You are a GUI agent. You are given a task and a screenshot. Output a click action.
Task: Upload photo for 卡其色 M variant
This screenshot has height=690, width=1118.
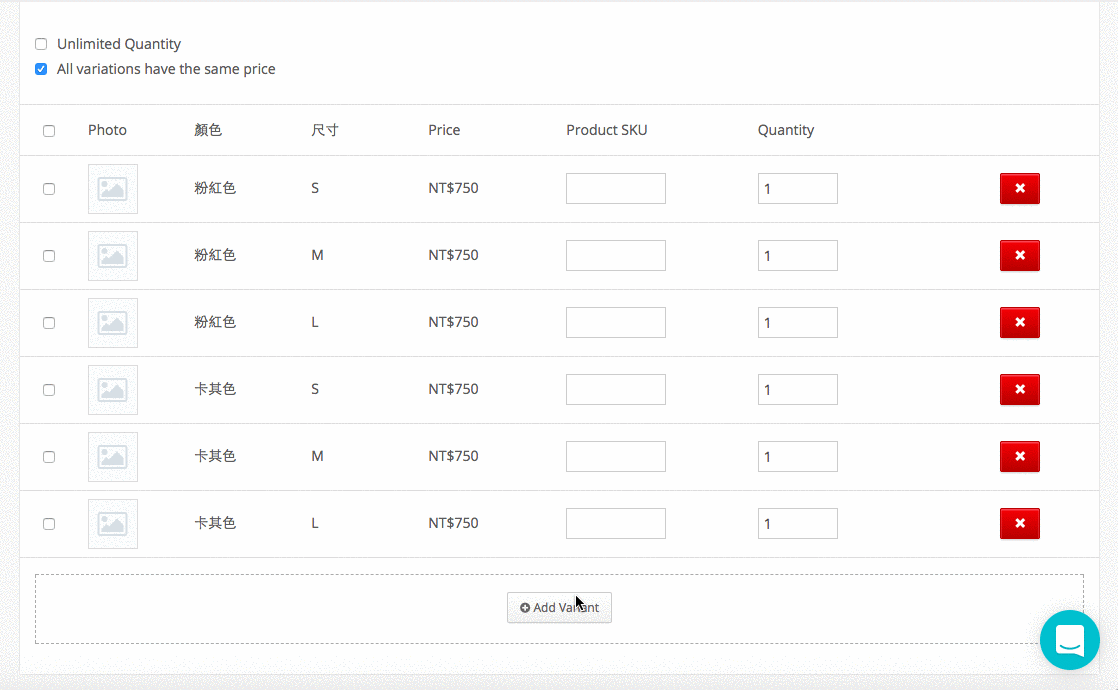tap(113, 457)
